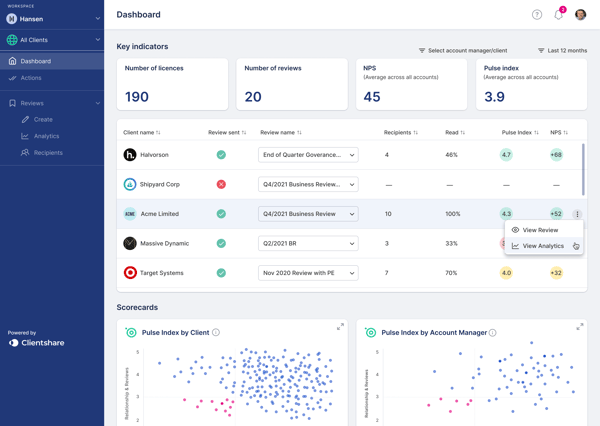The image size is (600, 426).
Task: Click info icon beside Pulse Index by Client
Action: click(216, 332)
